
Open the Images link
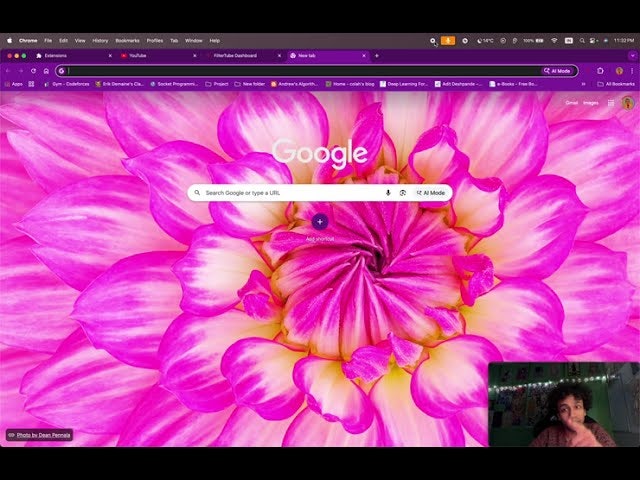(591, 103)
